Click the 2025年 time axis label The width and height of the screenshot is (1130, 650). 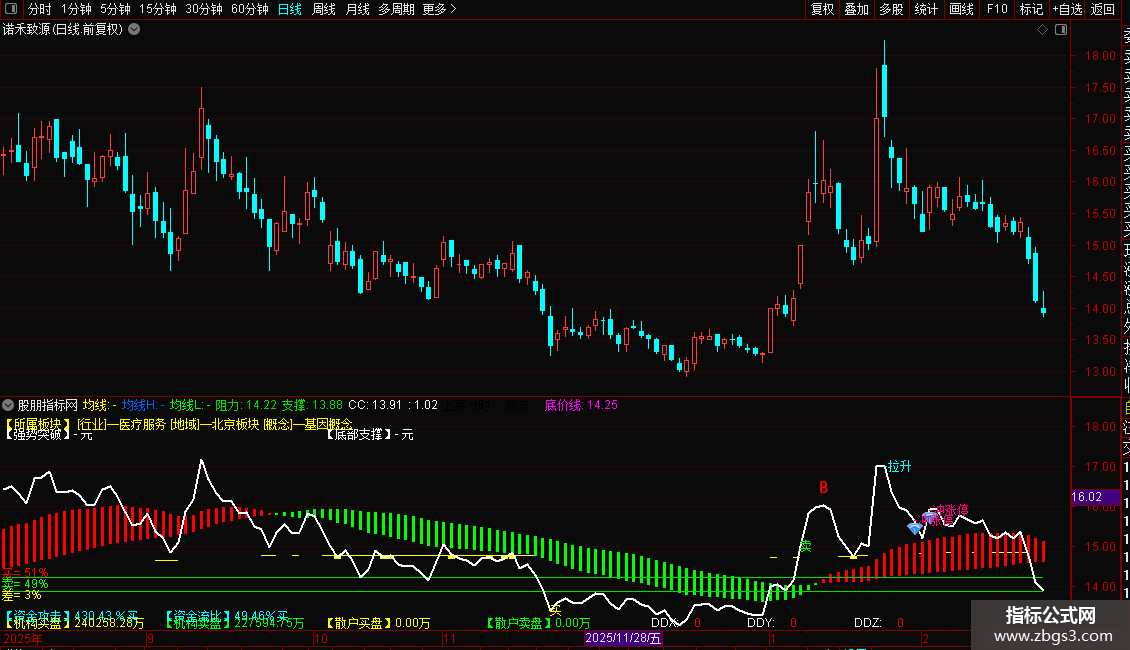click(22, 639)
